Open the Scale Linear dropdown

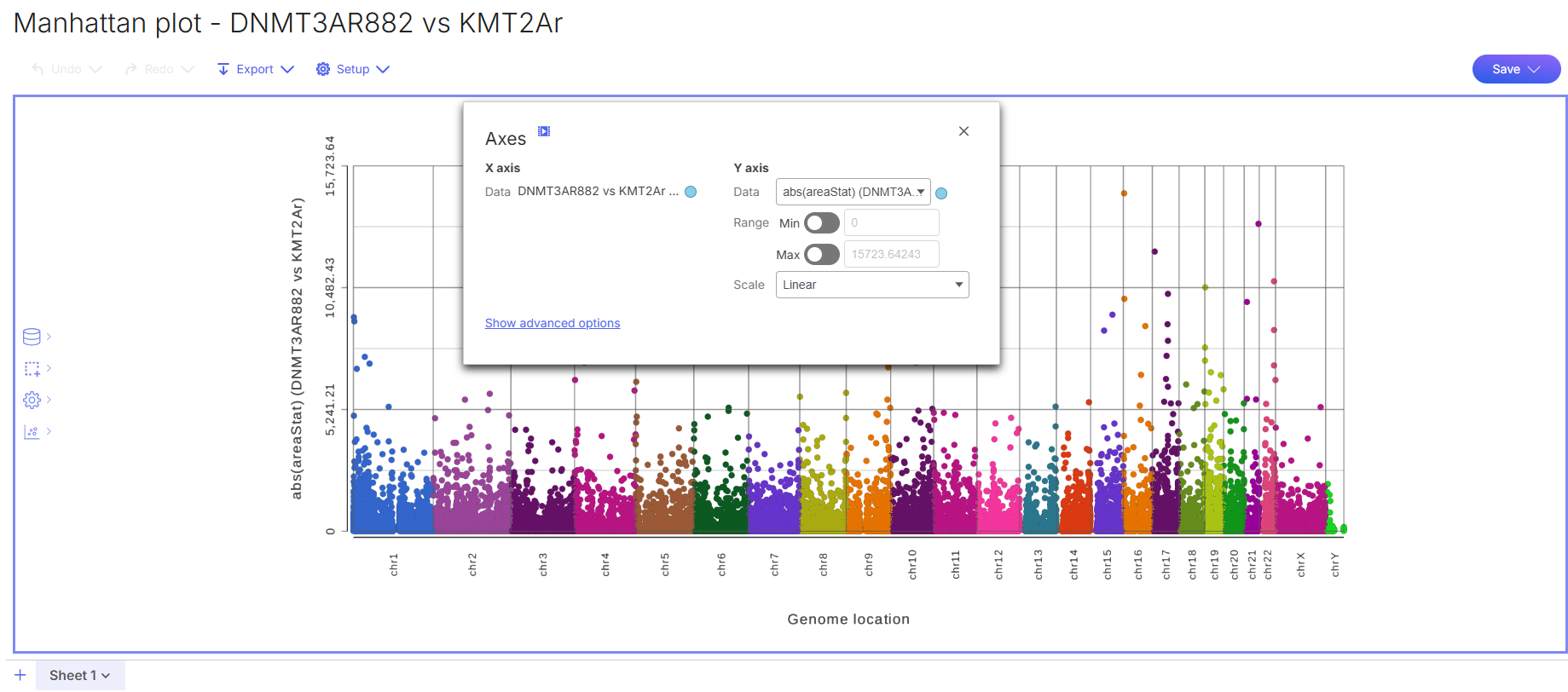[x=871, y=285]
